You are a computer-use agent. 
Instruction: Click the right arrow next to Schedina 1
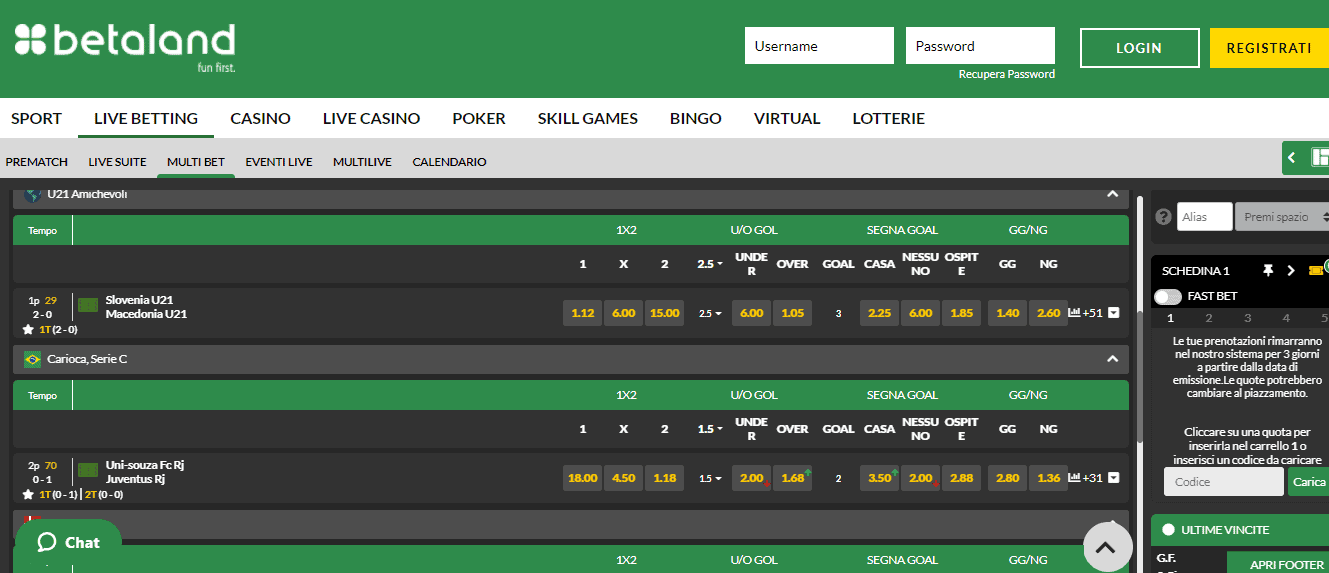pyautogui.click(x=1291, y=270)
